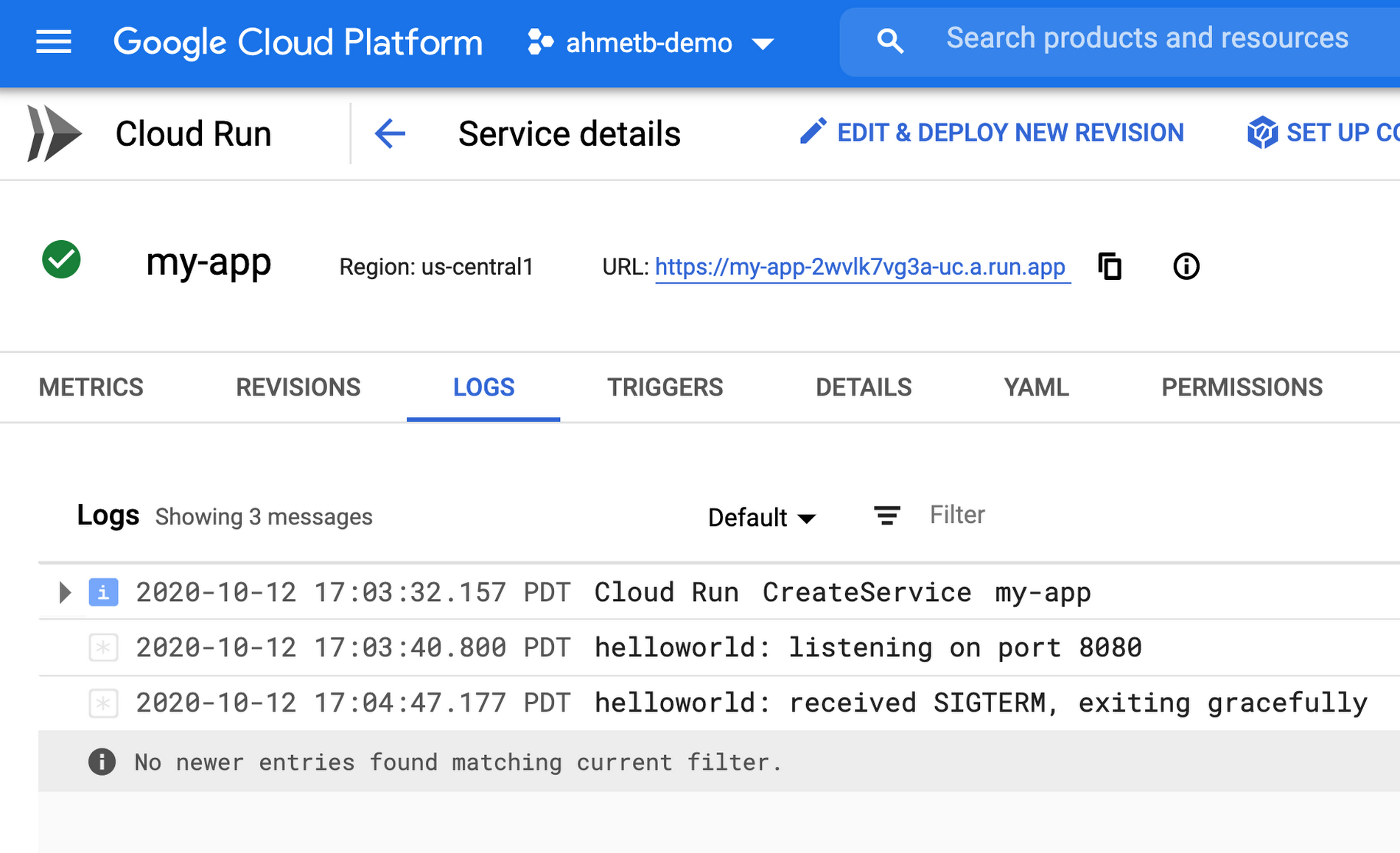Click the Google Cloud Platform logo text
The width and height of the screenshot is (1400, 853).
tap(298, 43)
